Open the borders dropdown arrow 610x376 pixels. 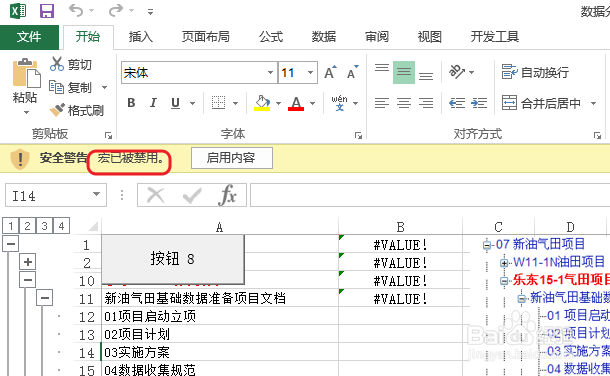coord(235,103)
